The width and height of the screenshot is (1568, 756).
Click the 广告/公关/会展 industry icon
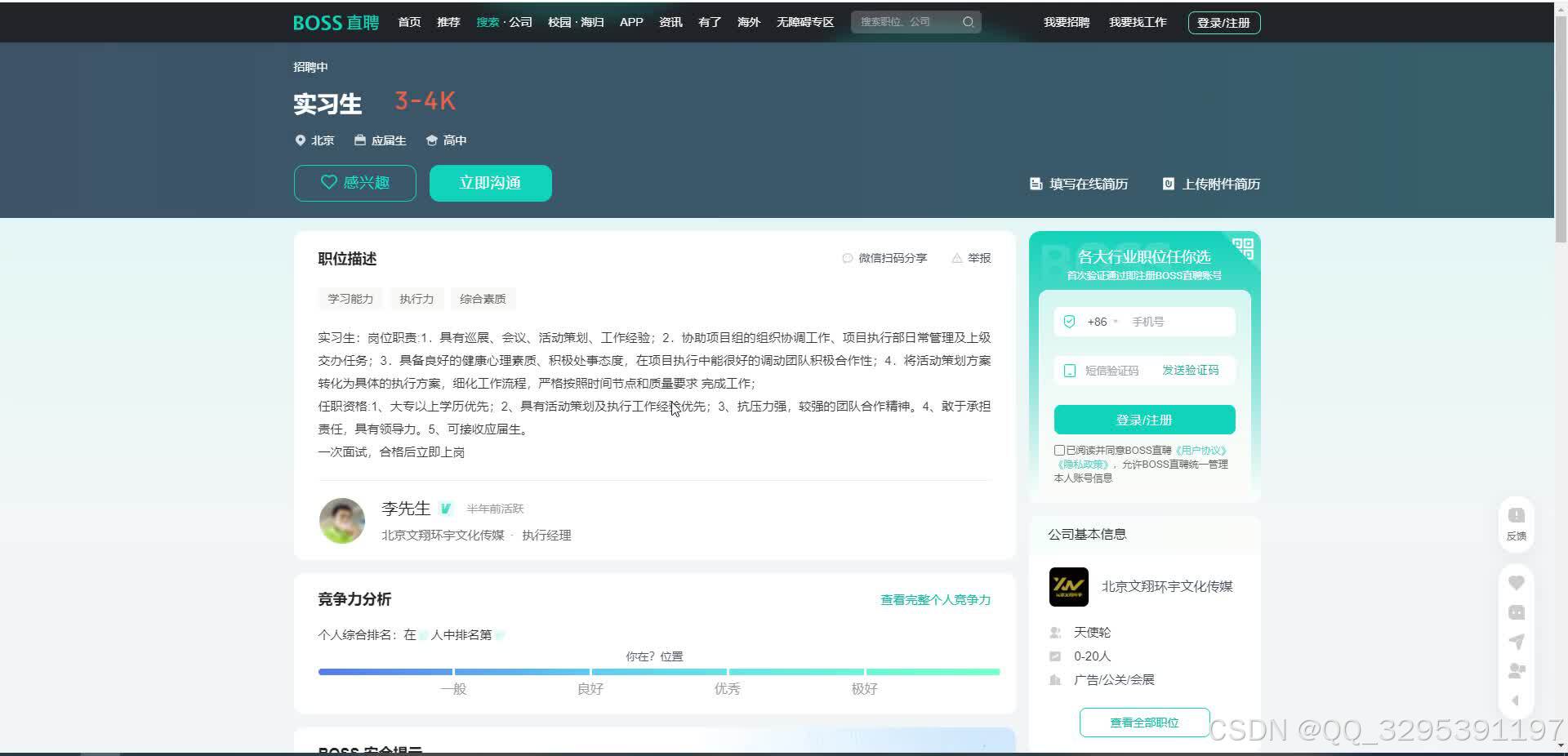click(x=1055, y=680)
